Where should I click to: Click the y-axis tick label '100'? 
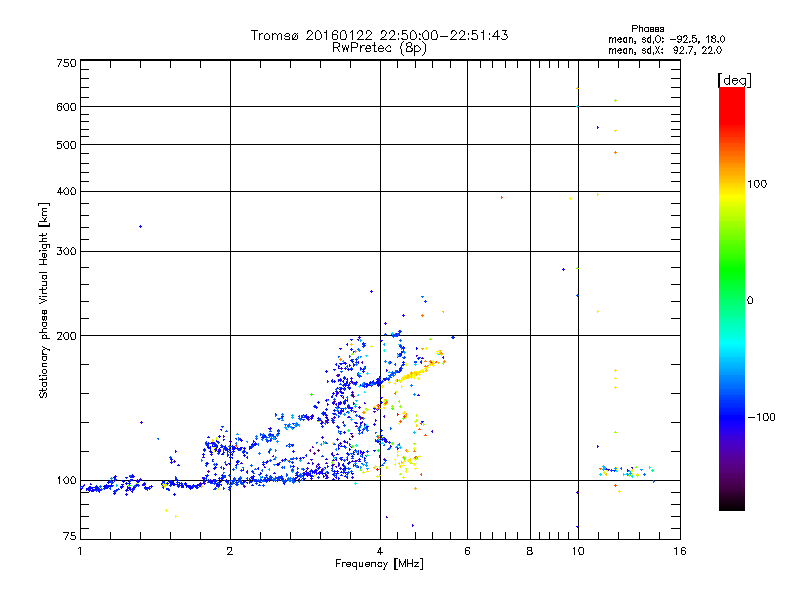coord(67,480)
